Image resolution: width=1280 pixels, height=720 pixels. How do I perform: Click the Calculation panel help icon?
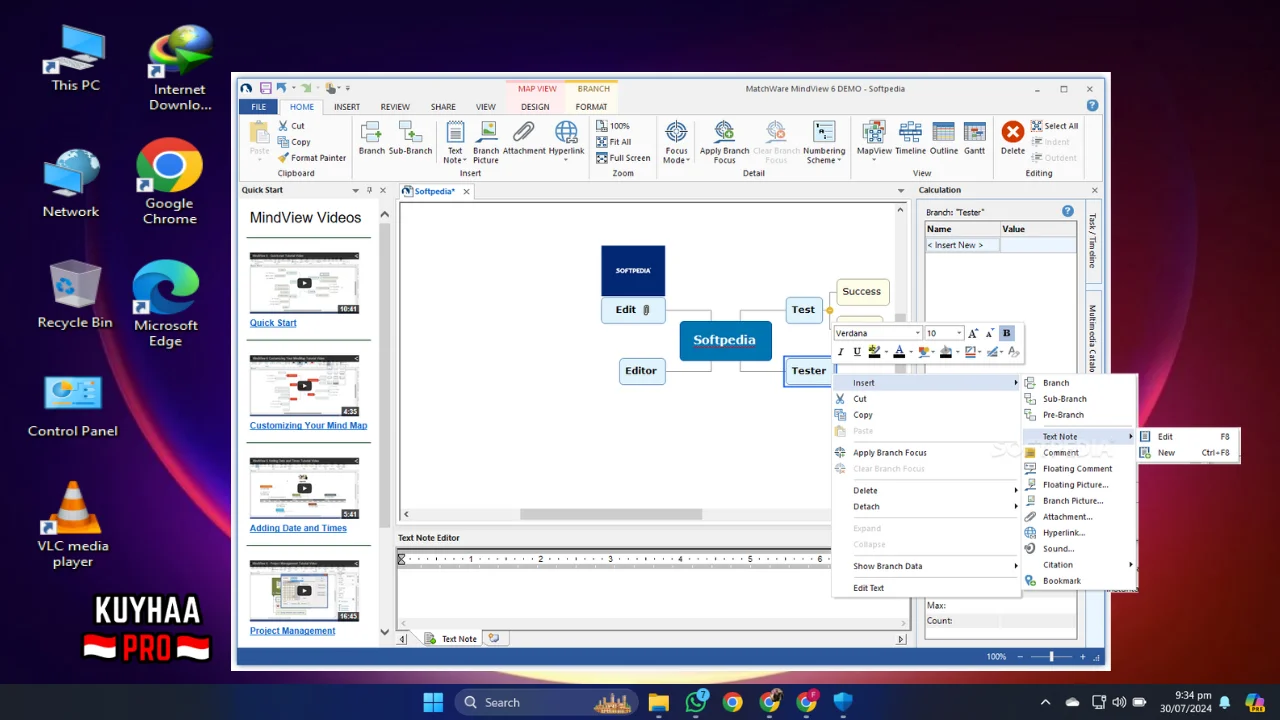pos(1067,211)
